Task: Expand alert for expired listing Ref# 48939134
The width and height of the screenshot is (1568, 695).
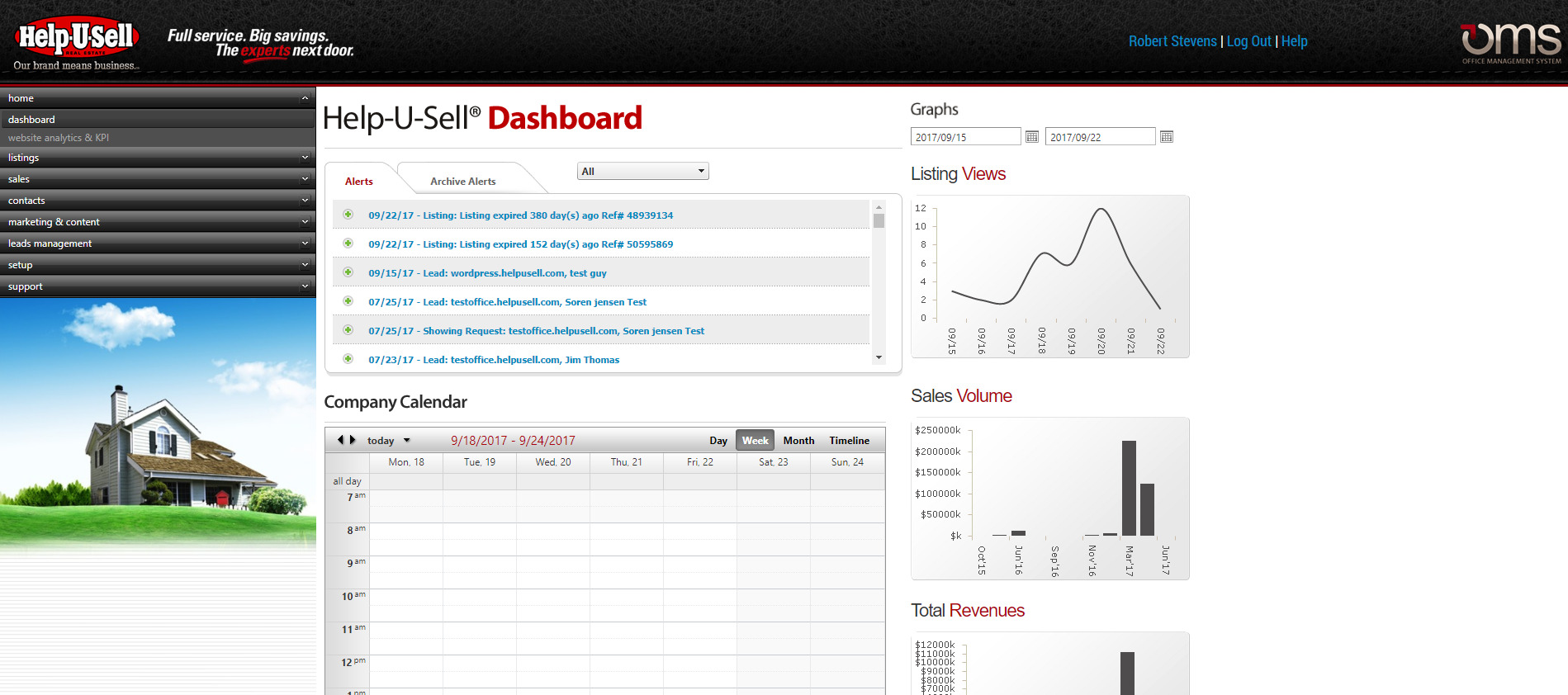Action: (x=348, y=215)
